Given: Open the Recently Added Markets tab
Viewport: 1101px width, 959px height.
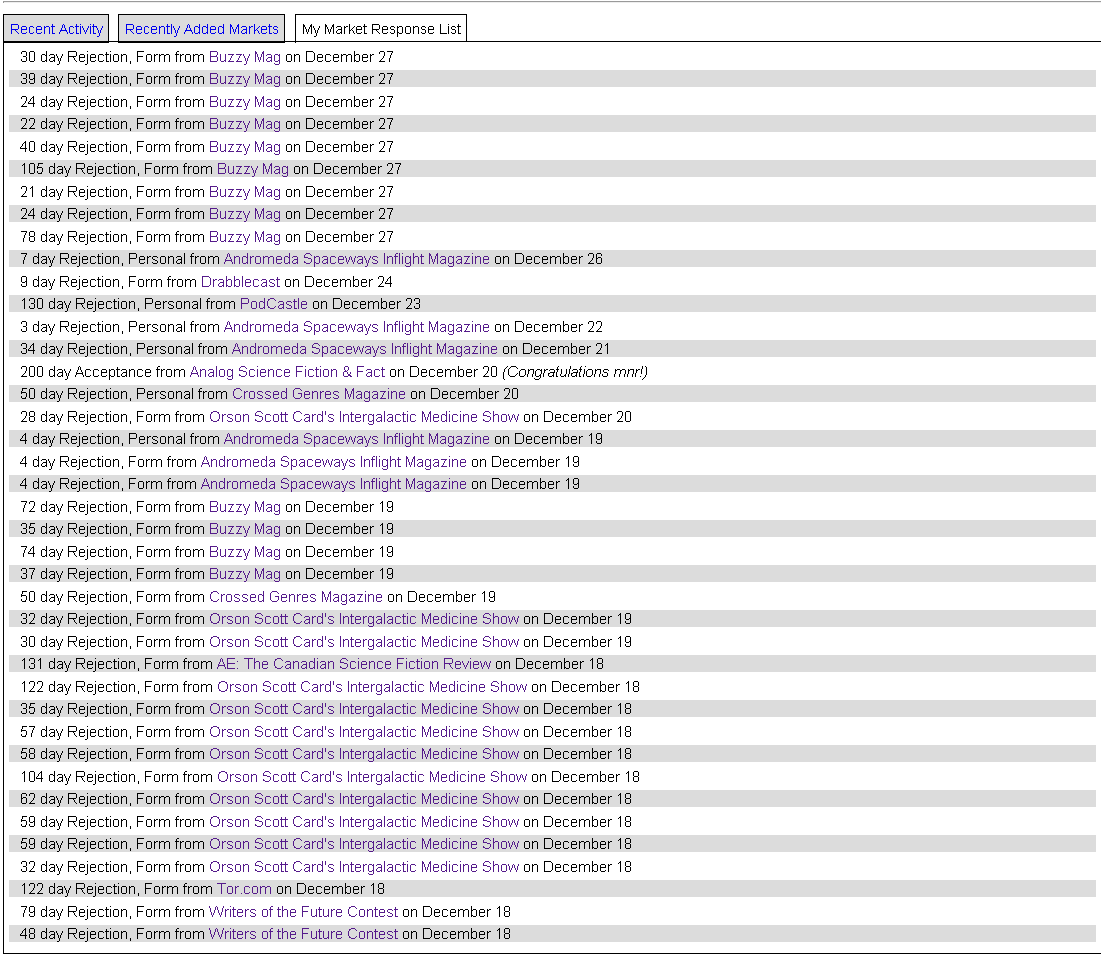Looking at the screenshot, I should tap(202, 29).
